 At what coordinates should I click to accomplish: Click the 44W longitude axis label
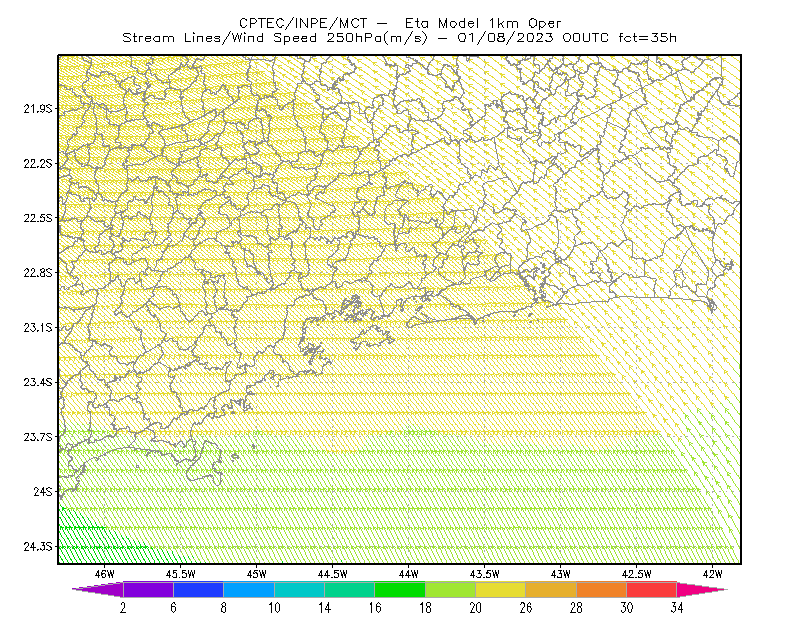409,574
